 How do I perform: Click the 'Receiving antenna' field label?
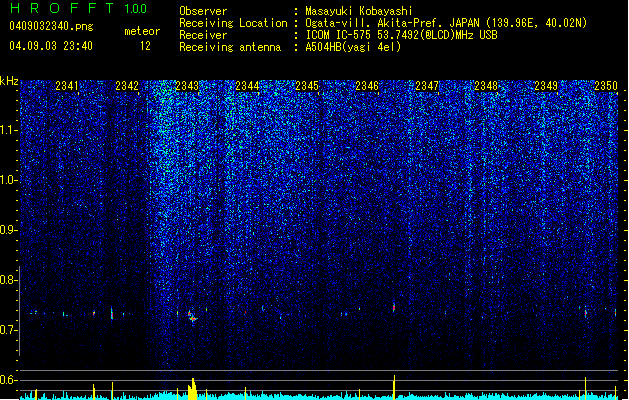coord(230,47)
